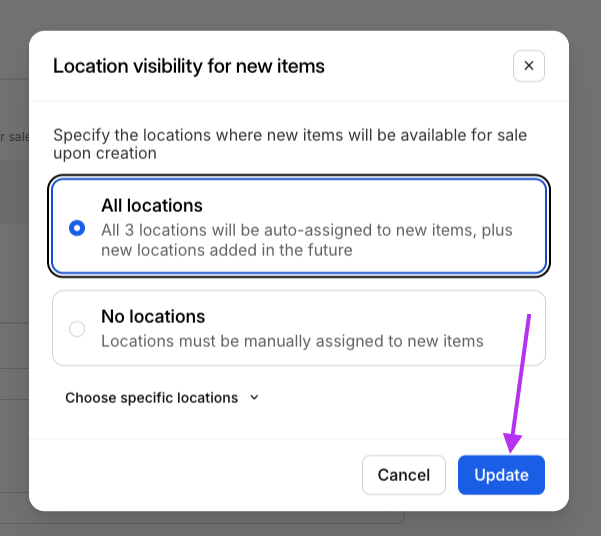Select the No locations radio button
The image size is (601, 536).
tap(77, 328)
